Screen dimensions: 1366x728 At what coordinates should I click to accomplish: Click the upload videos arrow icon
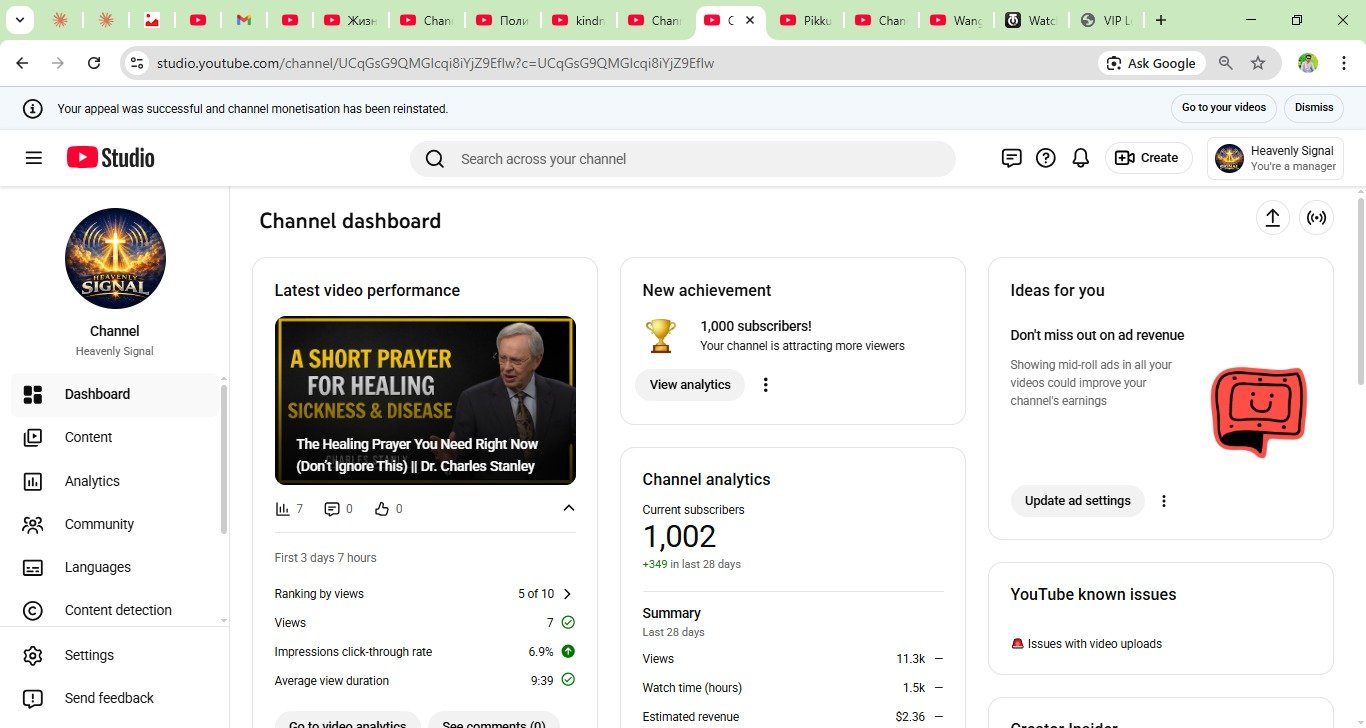(1272, 218)
